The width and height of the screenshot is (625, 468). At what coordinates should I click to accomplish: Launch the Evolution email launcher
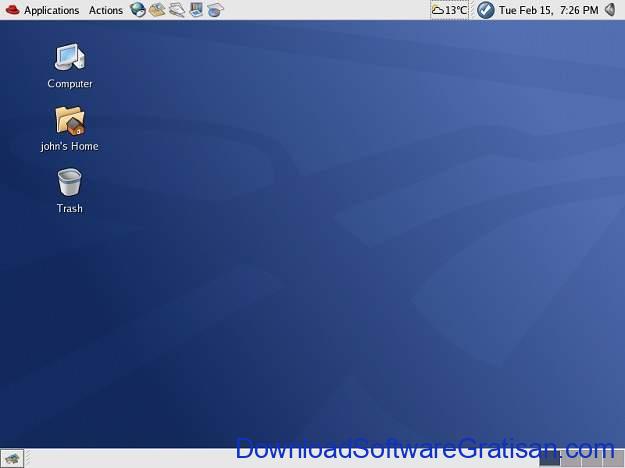[157, 10]
